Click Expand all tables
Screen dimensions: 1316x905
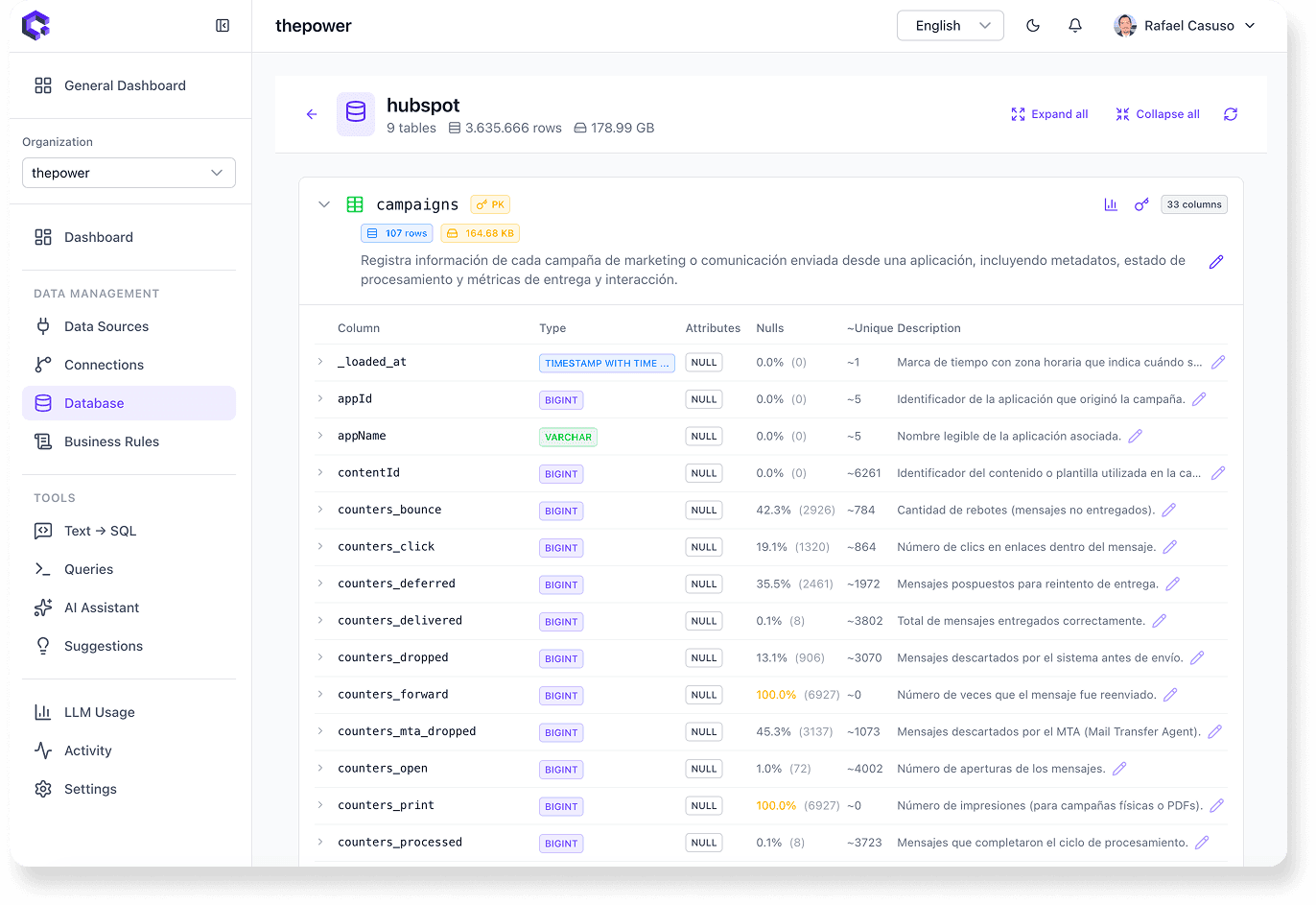click(1049, 114)
